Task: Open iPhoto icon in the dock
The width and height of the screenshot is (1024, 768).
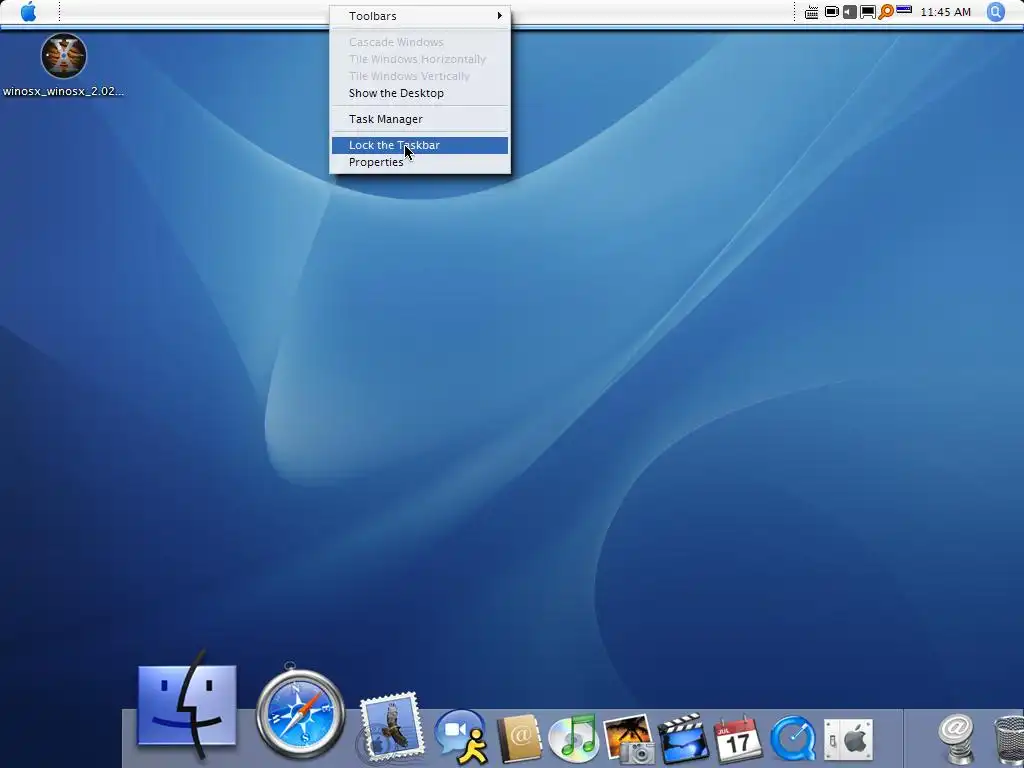Action: (628, 738)
